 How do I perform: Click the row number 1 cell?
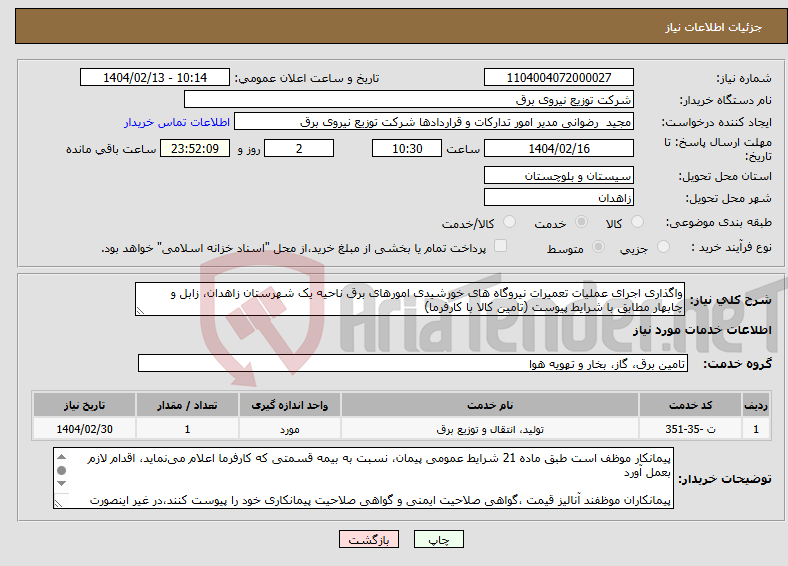[755, 429]
